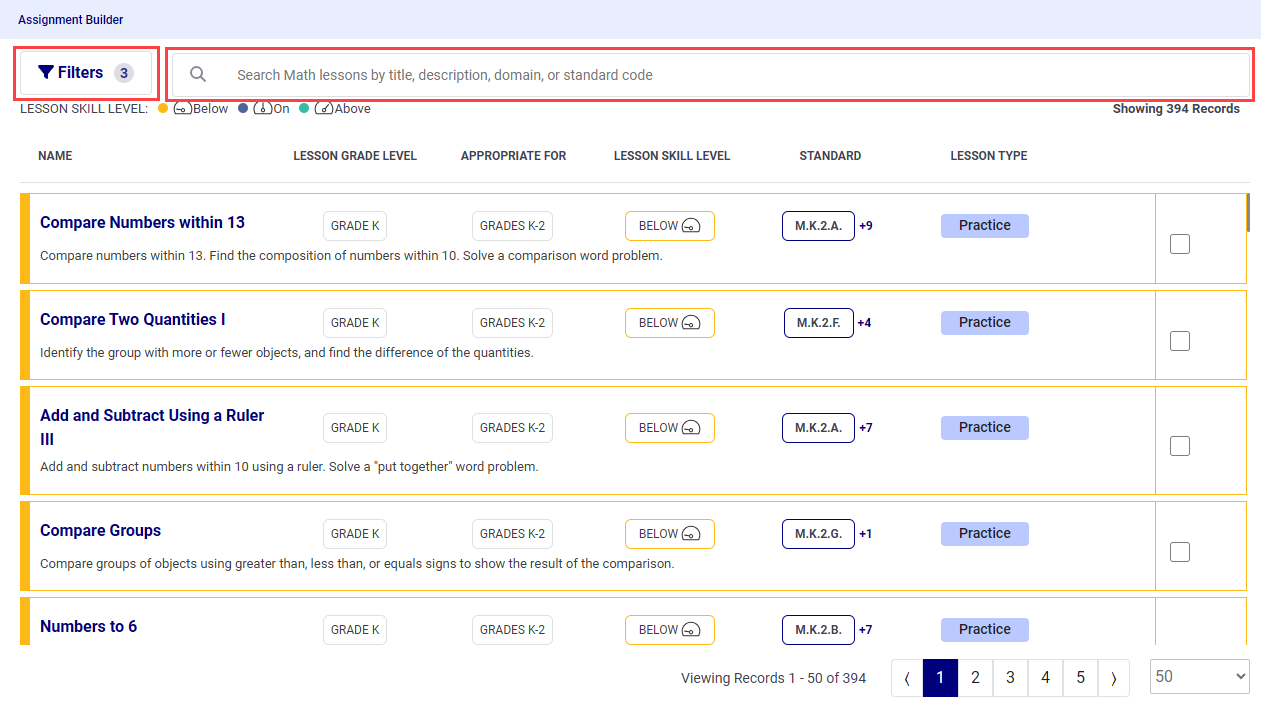Open the Compare Groups lesson link

(100, 530)
